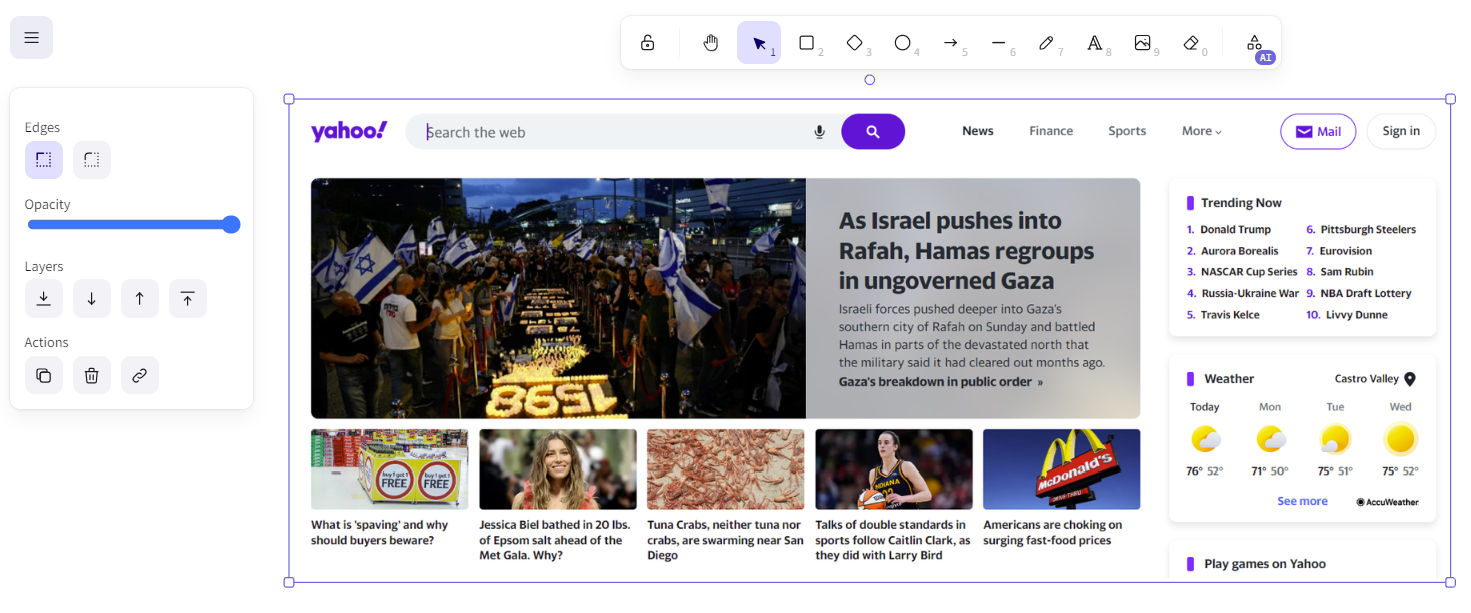
Task: Open the Israel Rafah headline story
Action: pos(967,251)
